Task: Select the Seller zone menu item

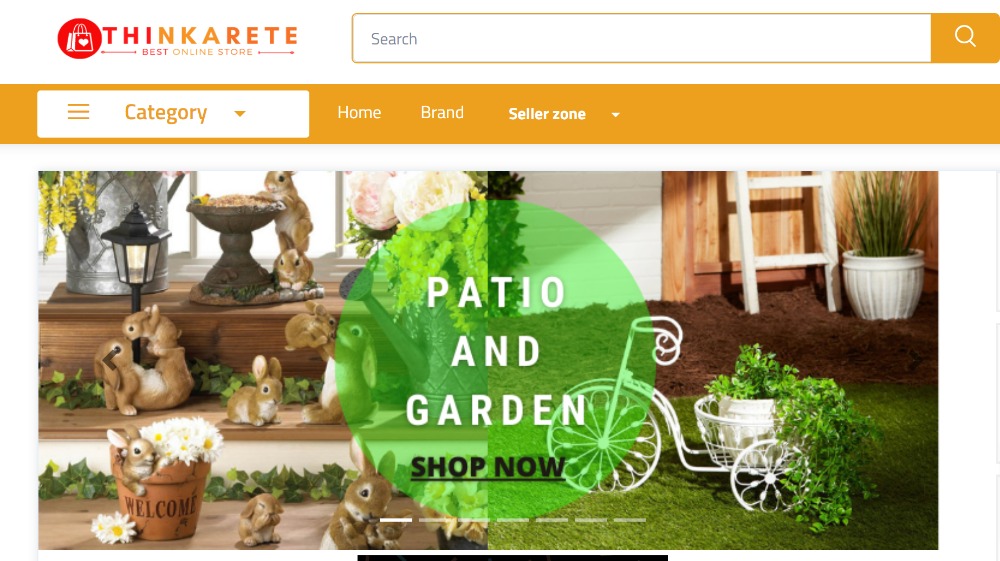Action: 547,114
